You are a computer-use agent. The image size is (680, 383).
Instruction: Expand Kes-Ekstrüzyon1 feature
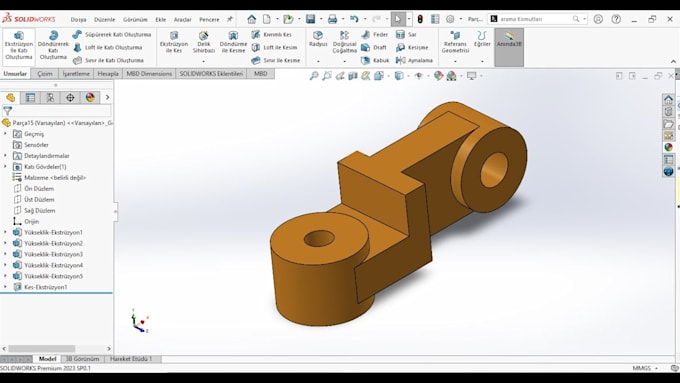tap(5, 287)
